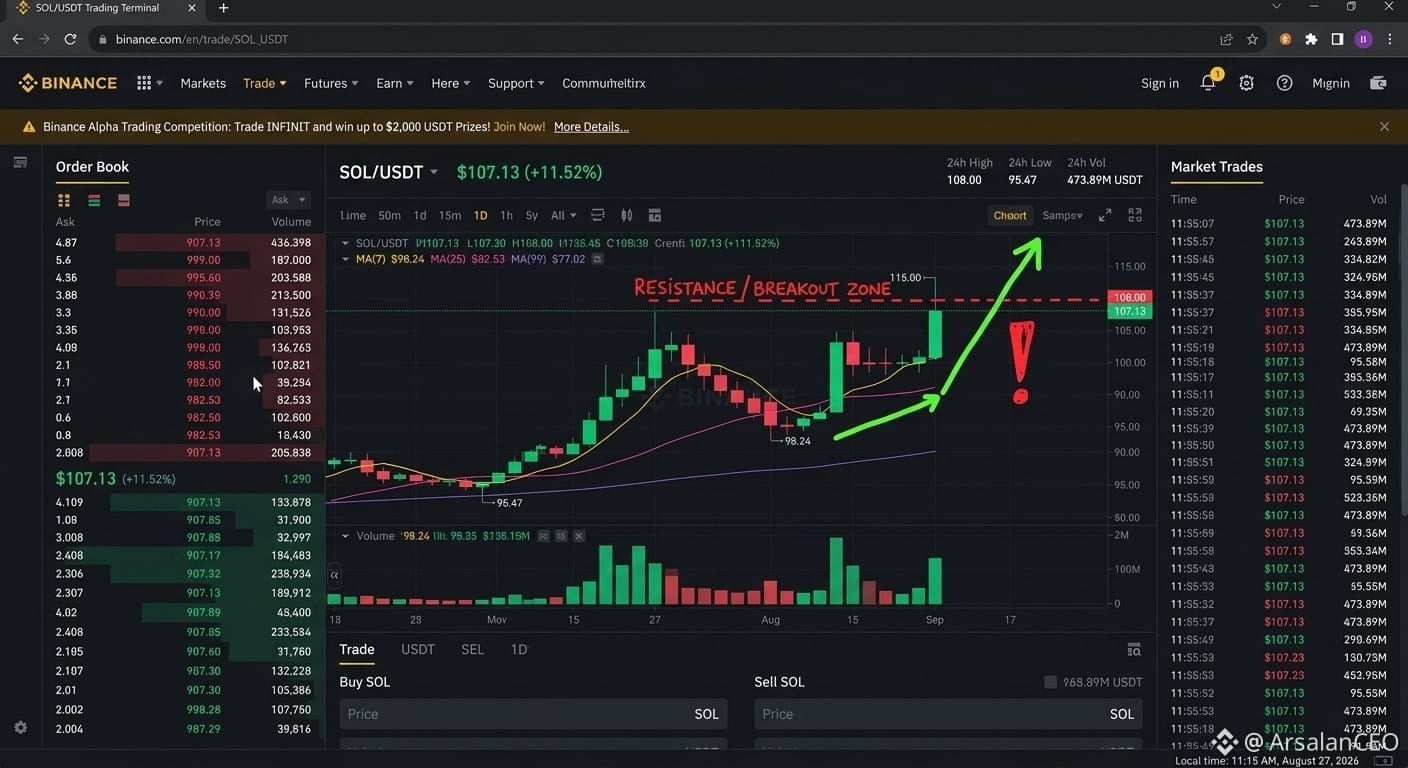Open the Ask dropdown in Order Book

pyautogui.click(x=288, y=200)
